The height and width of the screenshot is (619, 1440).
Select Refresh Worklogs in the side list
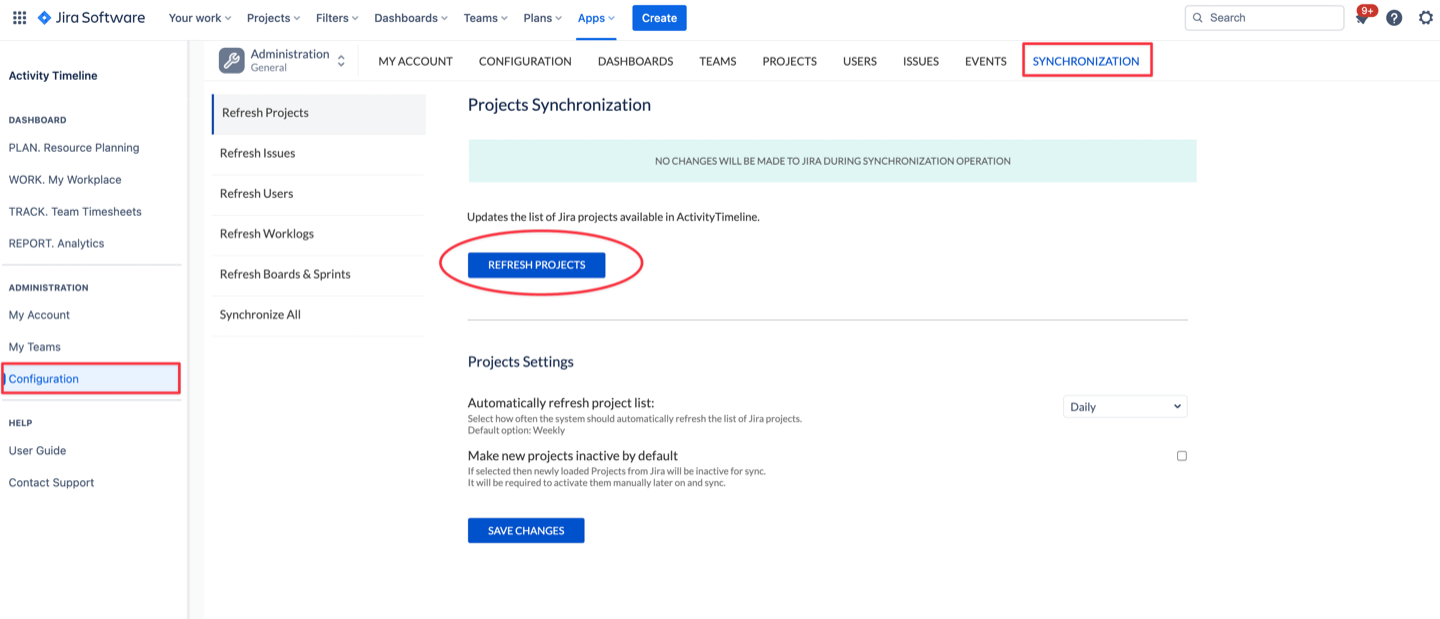click(267, 234)
